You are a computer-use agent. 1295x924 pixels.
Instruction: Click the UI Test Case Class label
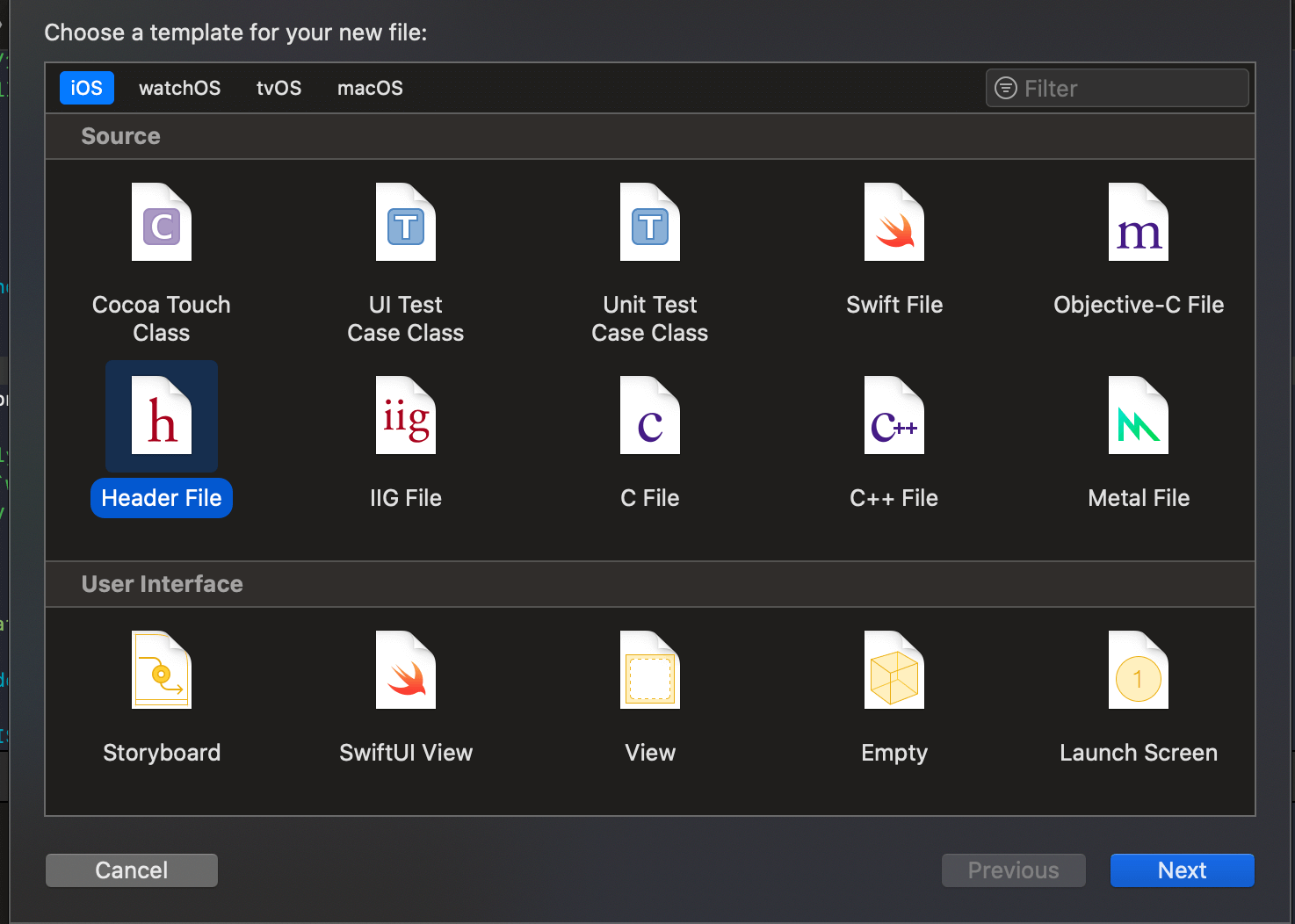[x=406, y=319]
